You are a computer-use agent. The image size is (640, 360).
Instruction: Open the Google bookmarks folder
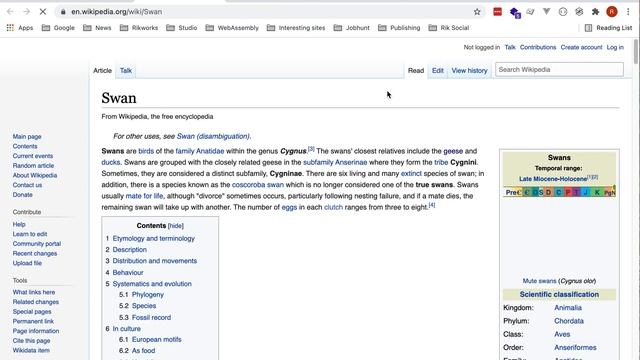point(58,28)
